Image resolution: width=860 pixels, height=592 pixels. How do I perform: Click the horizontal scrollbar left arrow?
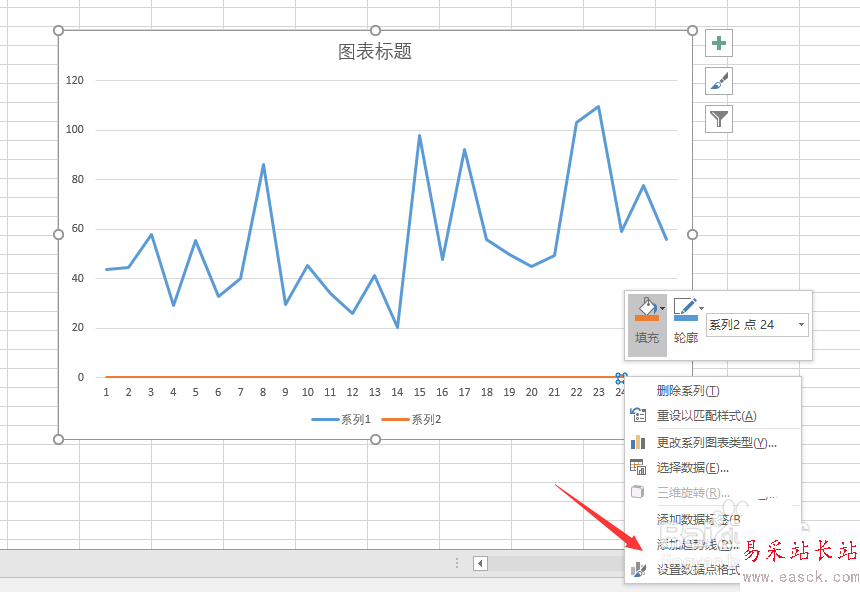(480, 563)
